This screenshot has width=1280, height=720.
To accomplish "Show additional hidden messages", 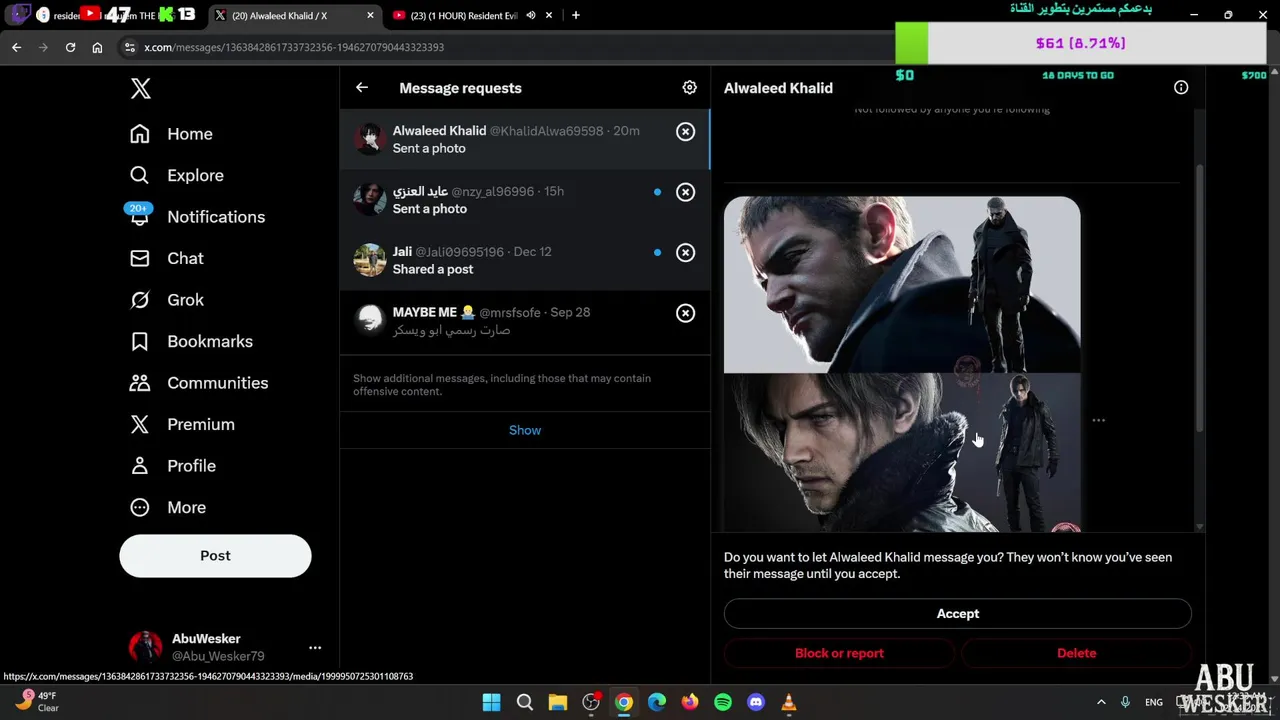I will 525,430.
